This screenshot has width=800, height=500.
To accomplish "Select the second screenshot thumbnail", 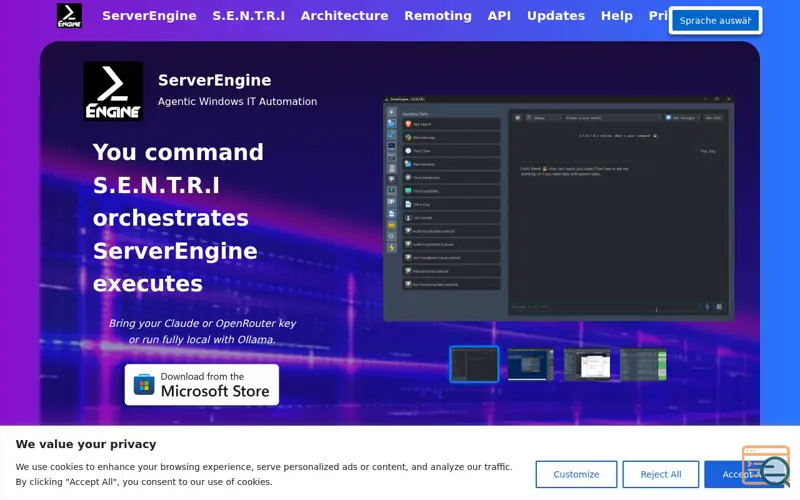I will click(530, 364).
